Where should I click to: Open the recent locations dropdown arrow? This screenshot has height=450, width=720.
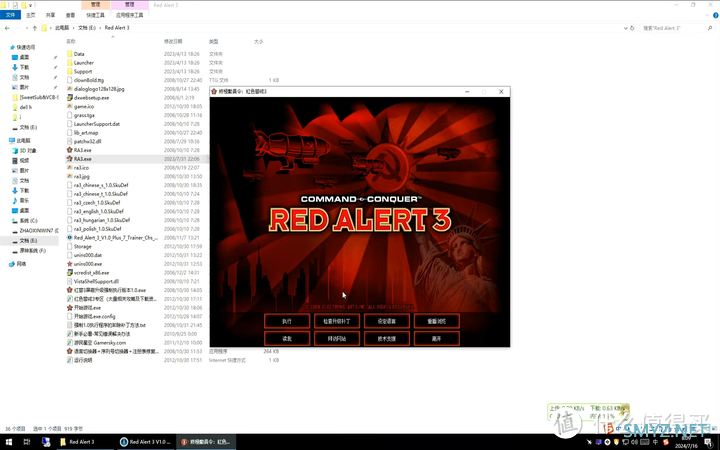tap(27, 28)
